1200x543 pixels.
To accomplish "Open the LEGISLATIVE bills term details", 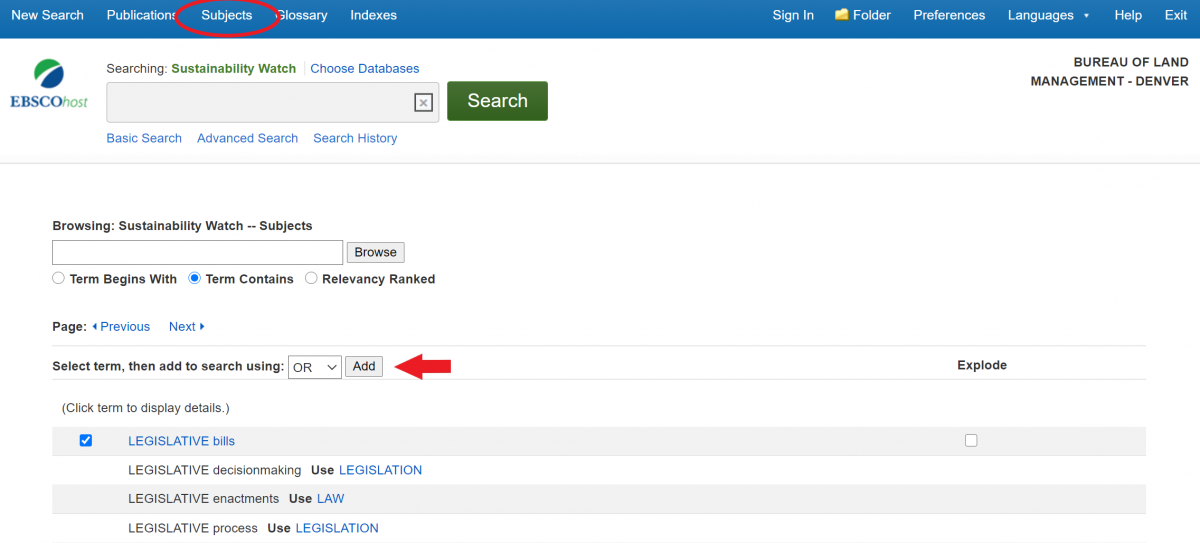I will 181,440.
